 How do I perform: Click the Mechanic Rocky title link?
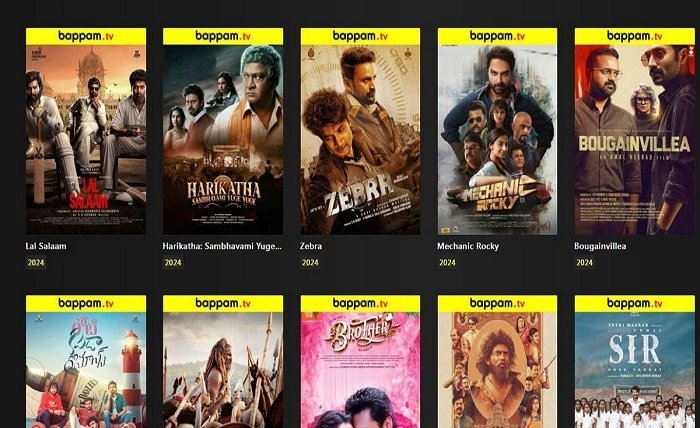coord(468,246)
